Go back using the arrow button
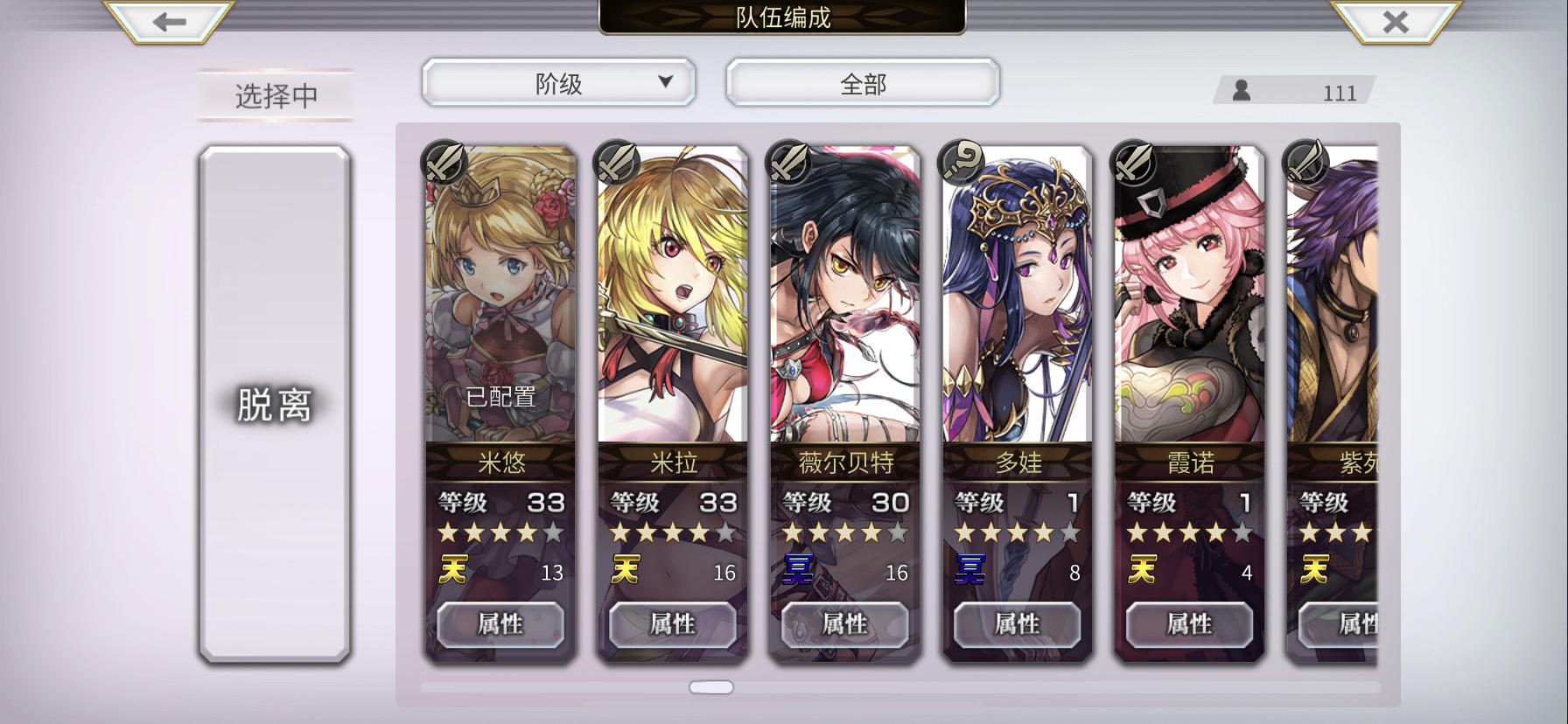 [169, 21]
